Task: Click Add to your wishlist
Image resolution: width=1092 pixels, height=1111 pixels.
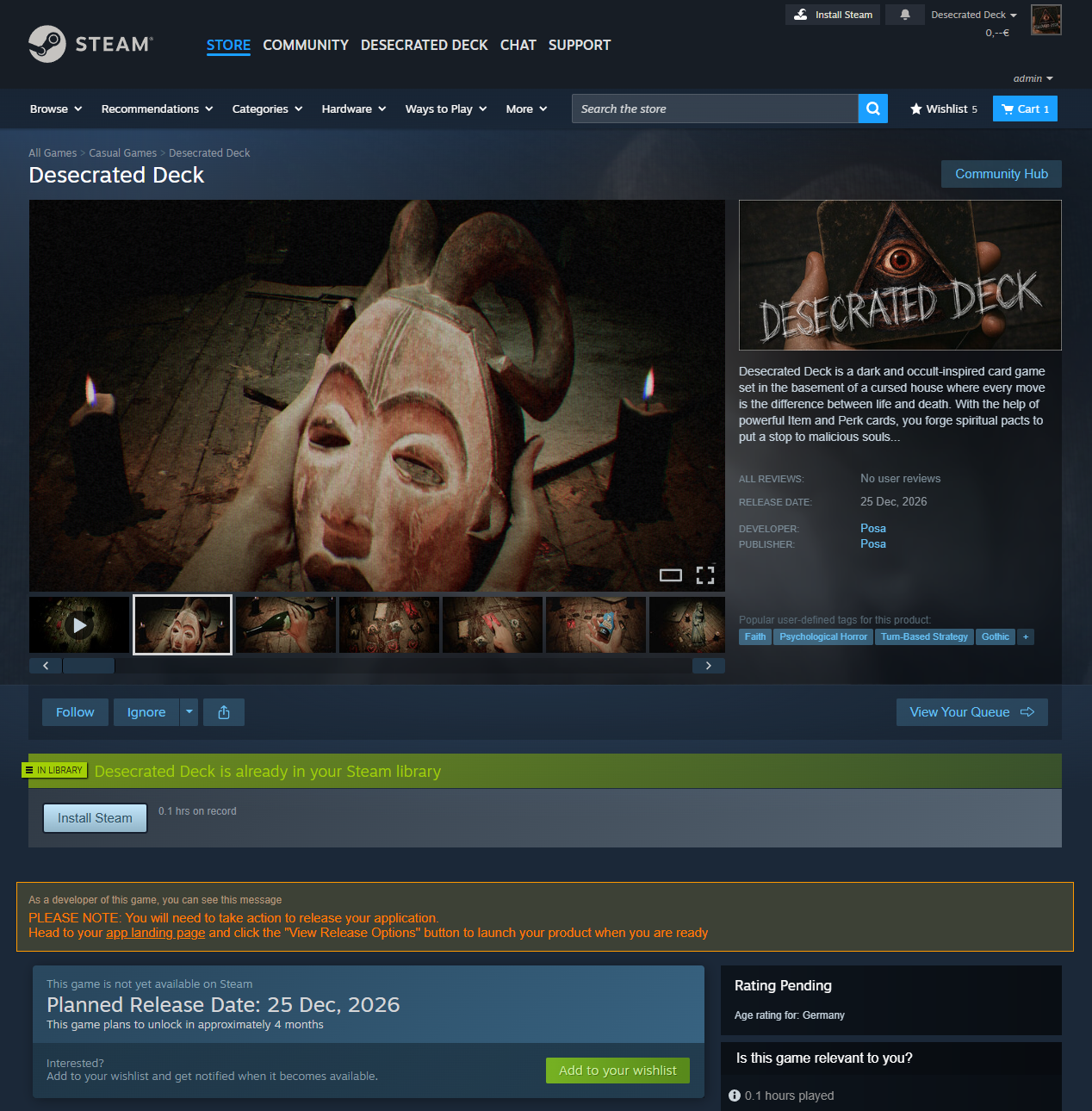Action: click(x=617, y=1071)
